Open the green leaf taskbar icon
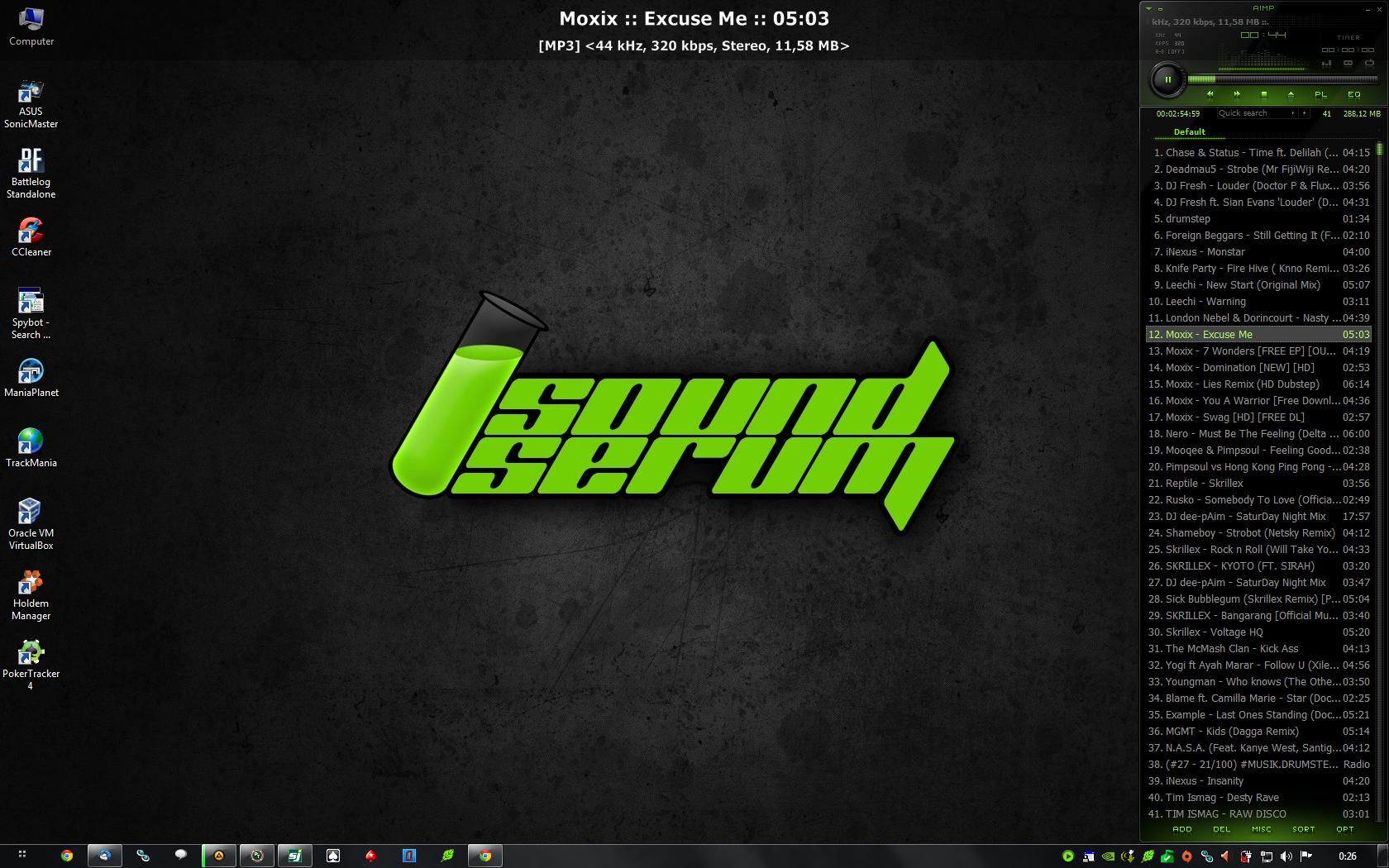 (447, 856)
